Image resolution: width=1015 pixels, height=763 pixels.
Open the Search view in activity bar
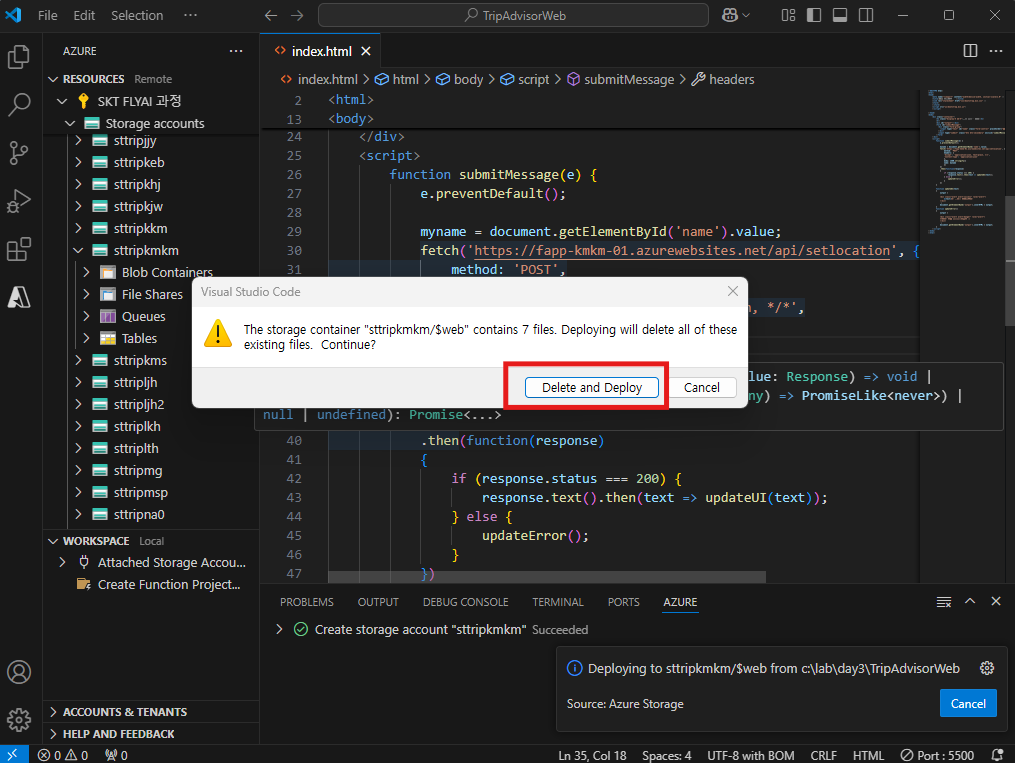19,104
